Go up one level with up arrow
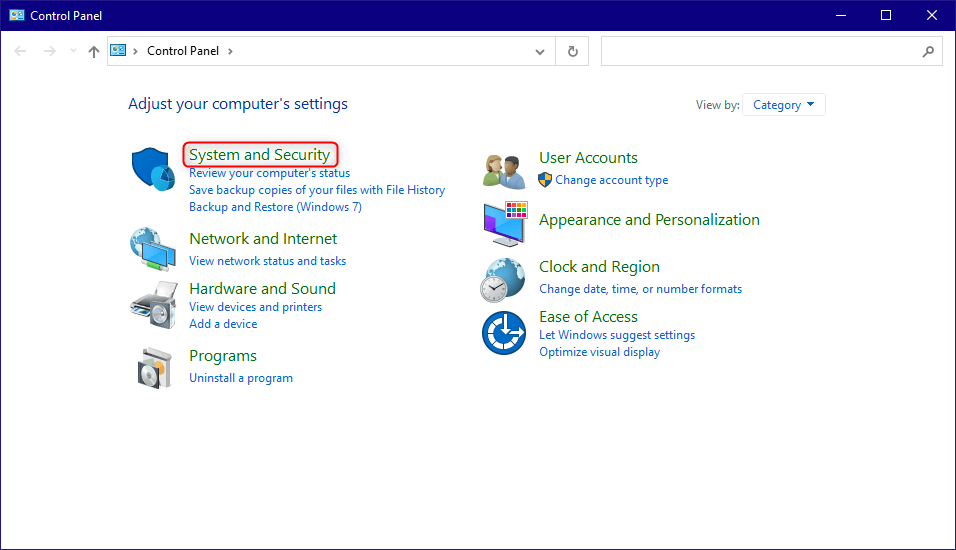 click(x=93, y=52)
